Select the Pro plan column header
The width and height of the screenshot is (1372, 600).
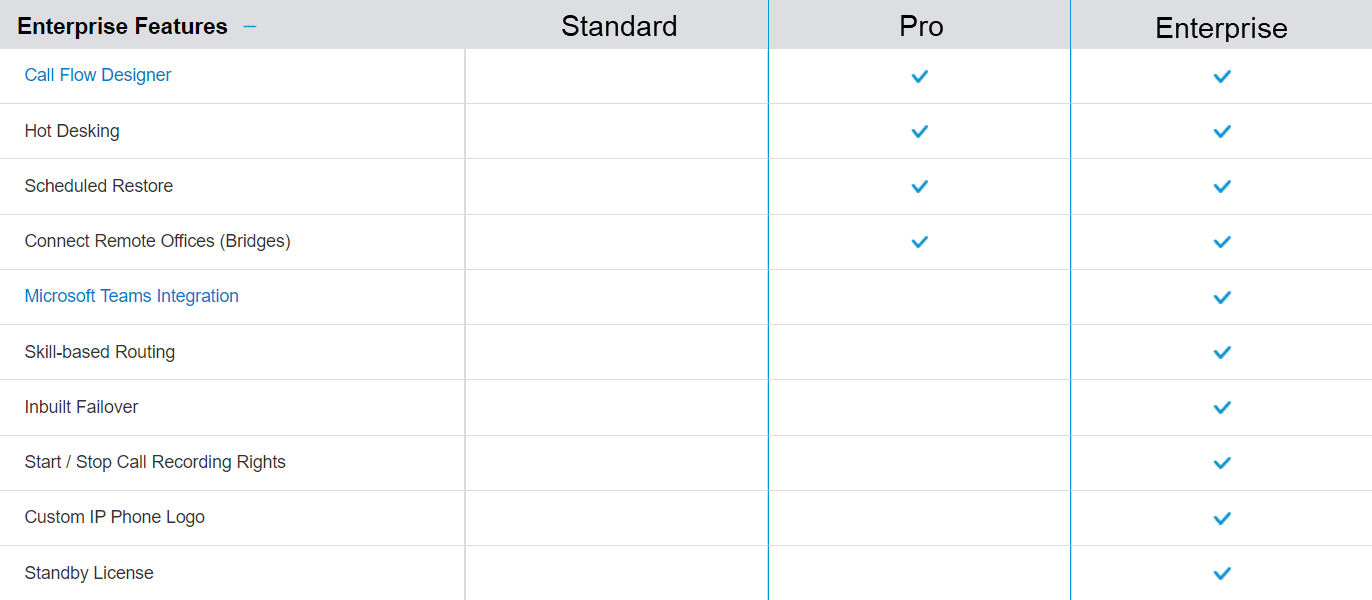point(921,26)
